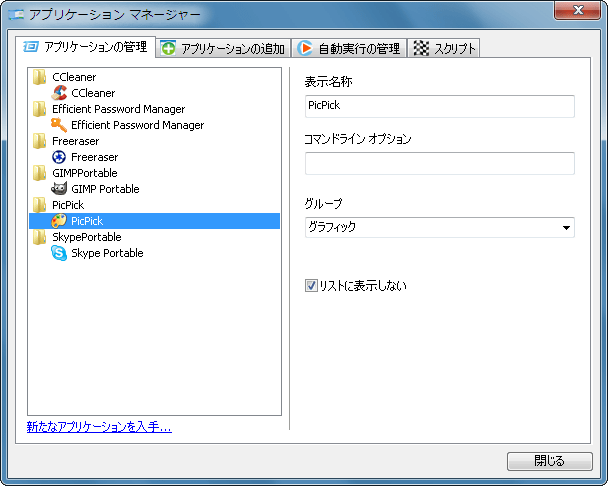Viewport: 608px width, 486px height.
Task: Click the Efficient Password Manager folder icon
Action: click(39, 109)
